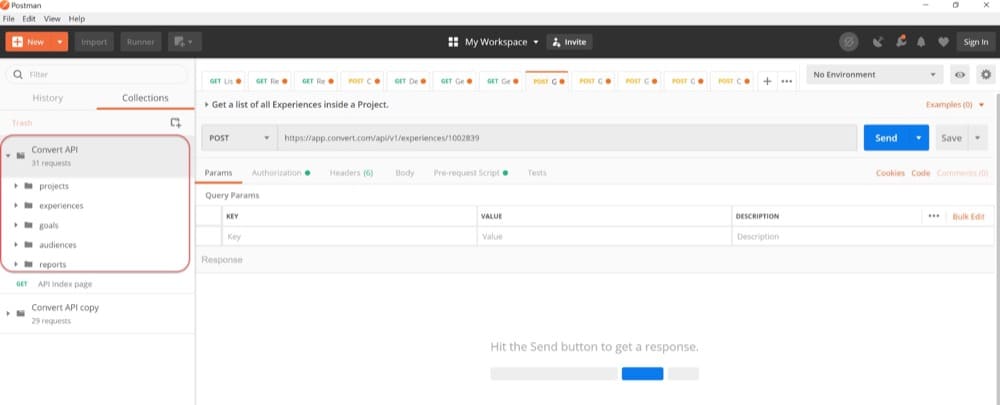Click the Invite button
Image resolution: width=1000 pixels, height=405 pixels.
569,42
